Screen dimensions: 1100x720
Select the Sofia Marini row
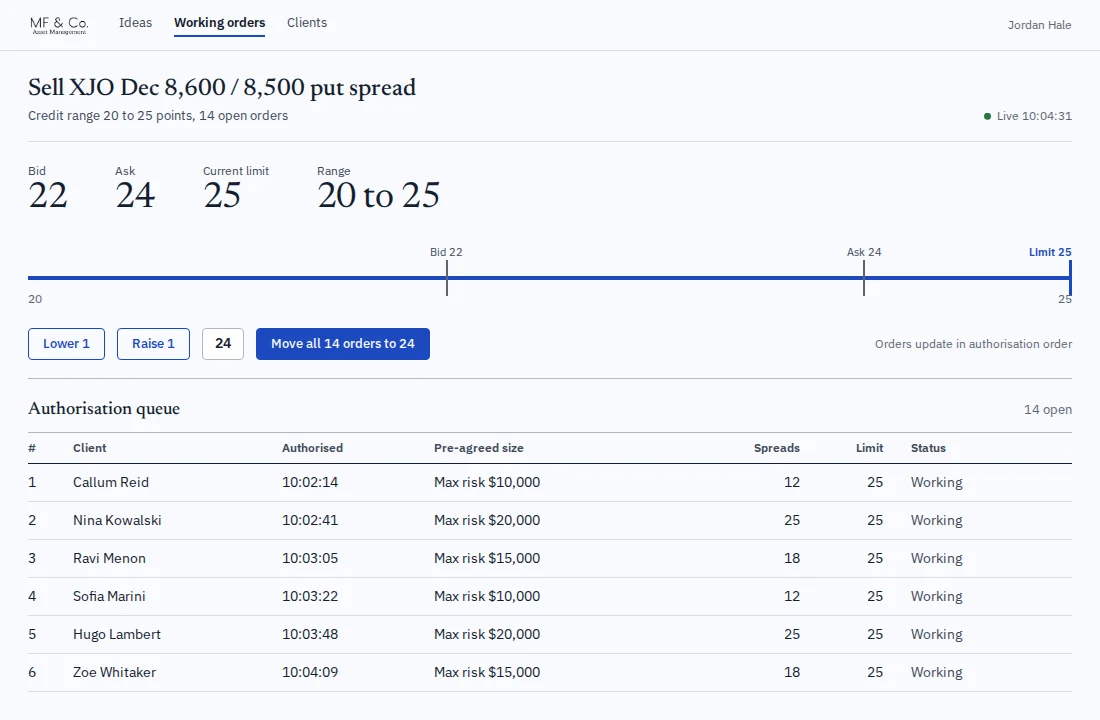click(x=550, y=596)
